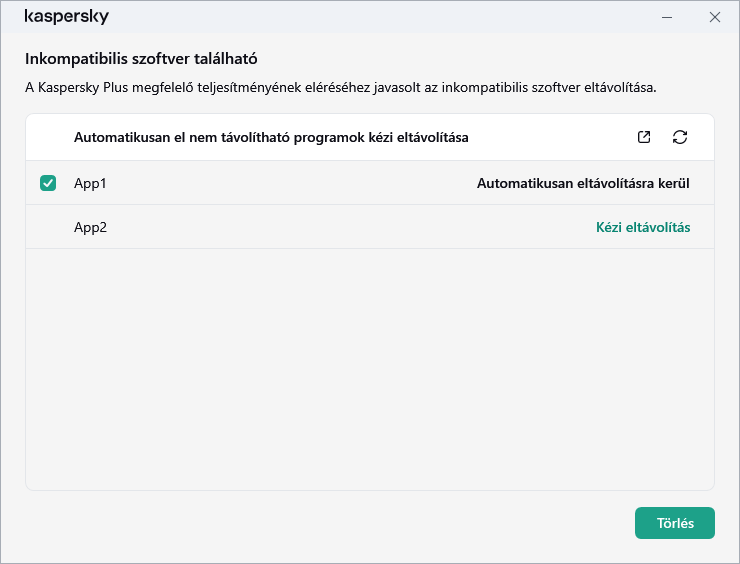The width and height of the screenshot is (740, 564).
Task: Close the Kaspersky dialog window
Action: 715,17
